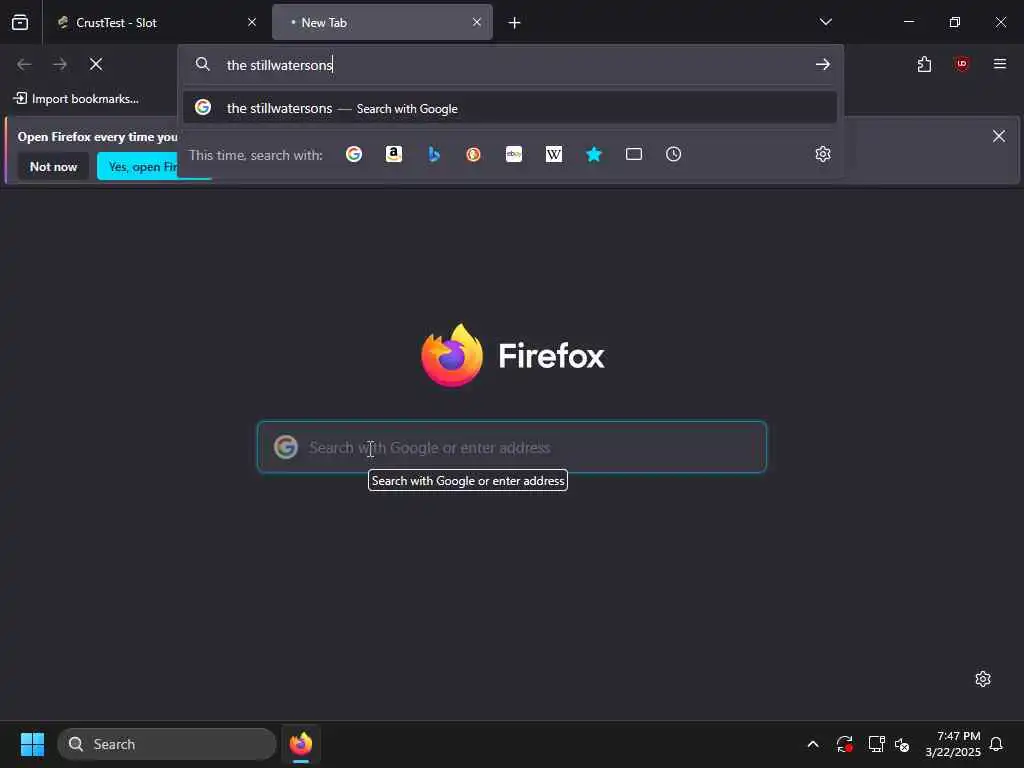Search bookmarks using the star icon

(594, 154)
